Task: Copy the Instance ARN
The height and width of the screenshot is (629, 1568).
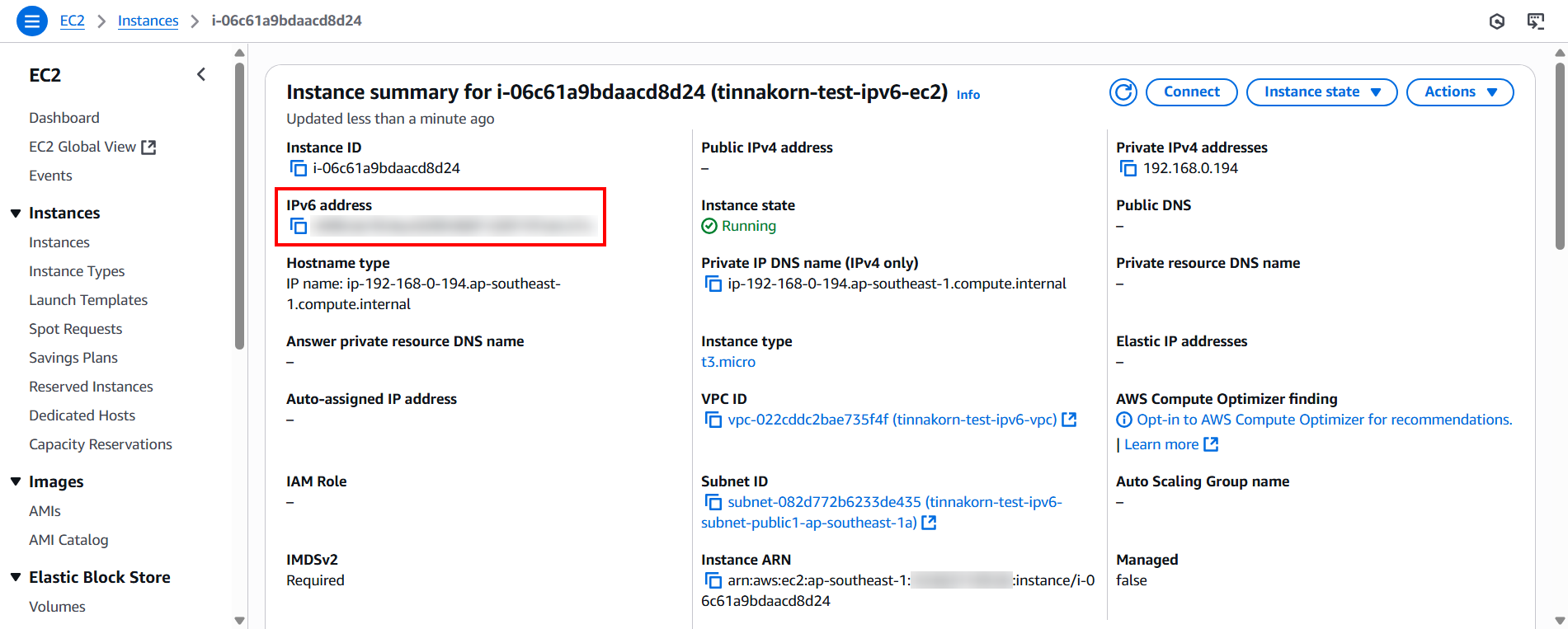Action: click(x=713, y=580)
